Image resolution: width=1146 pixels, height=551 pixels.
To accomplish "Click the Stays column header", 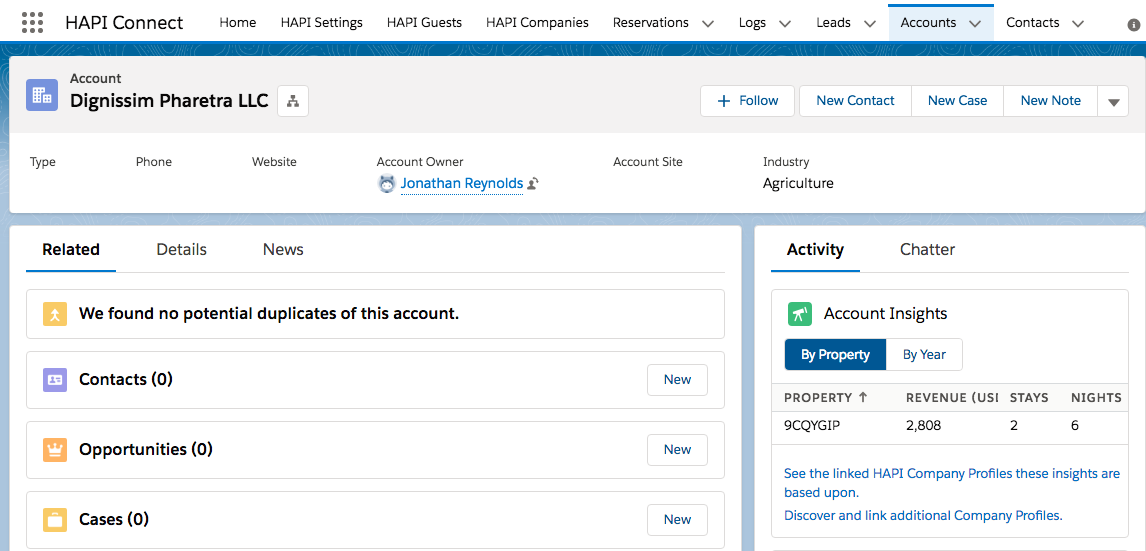I will (1029, 398).
